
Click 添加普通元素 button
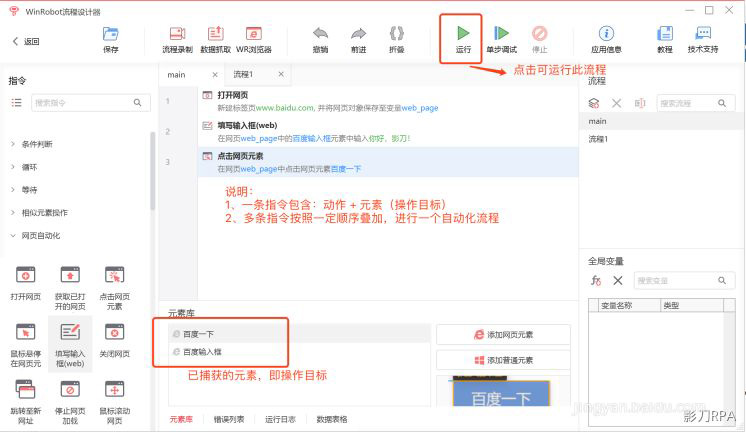(503, 360)
